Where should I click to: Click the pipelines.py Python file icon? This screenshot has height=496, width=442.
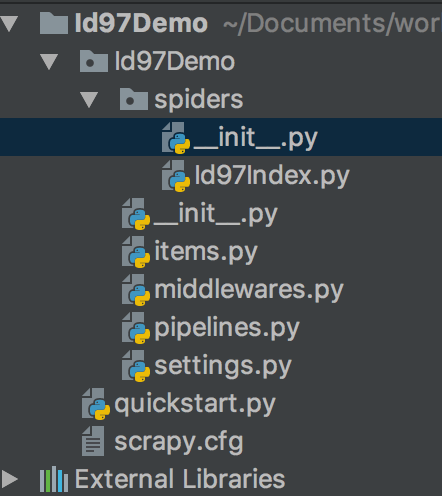(136, 328)
